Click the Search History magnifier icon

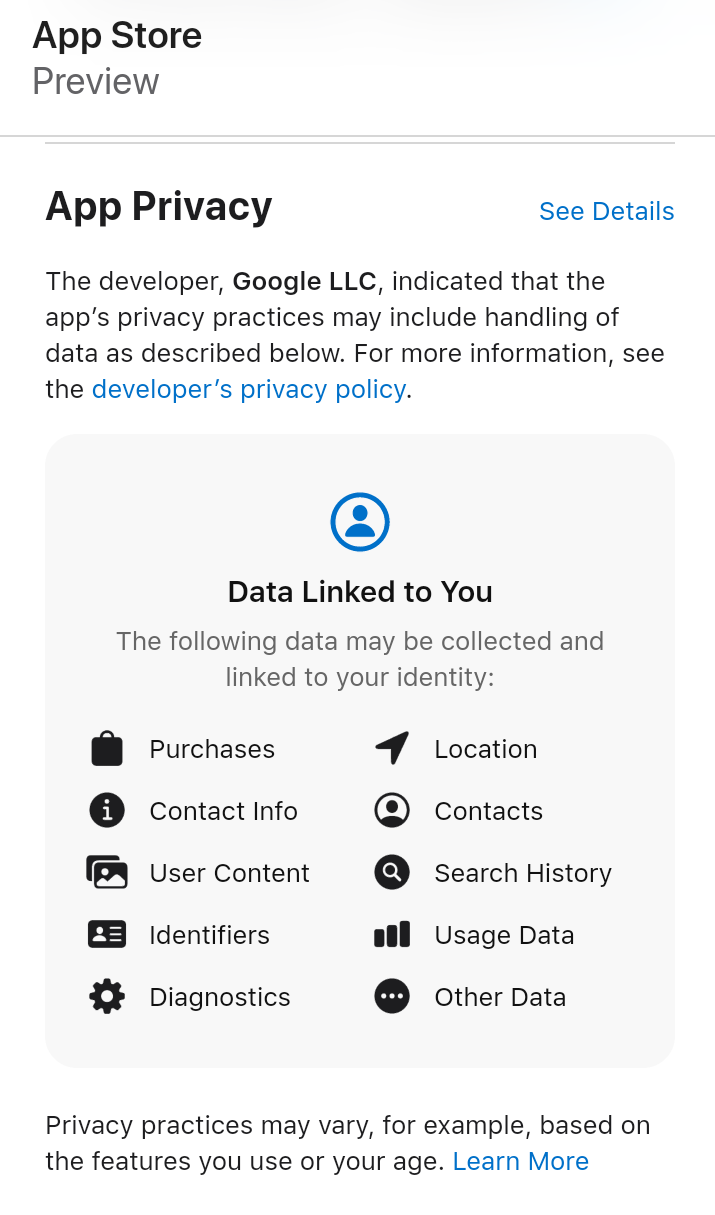point(392,873)
